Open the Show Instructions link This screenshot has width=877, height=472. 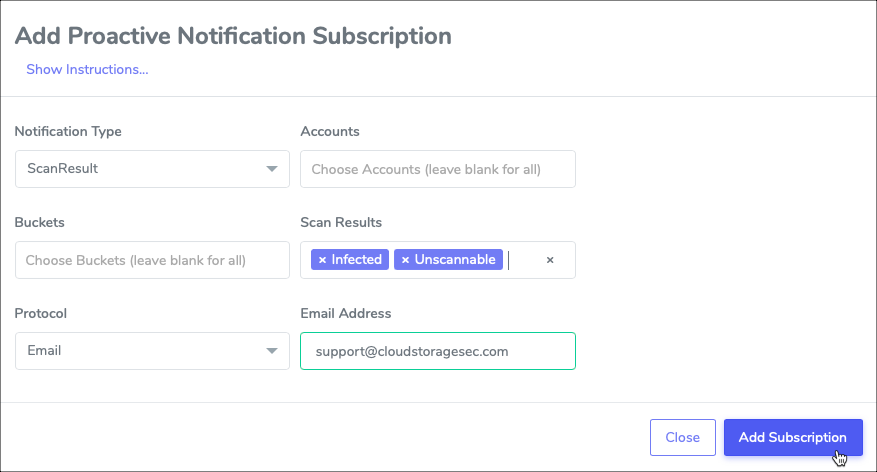(x=87, y=69)
